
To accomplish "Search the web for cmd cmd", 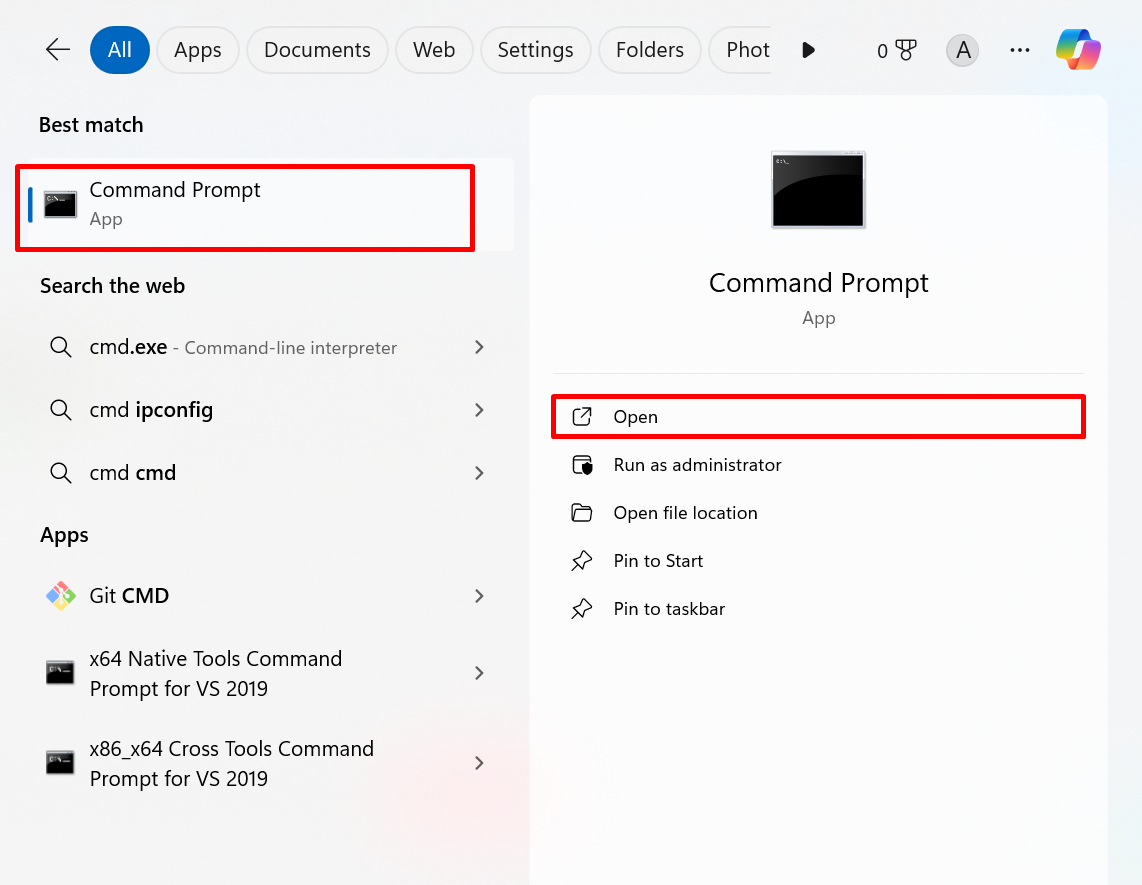I will coord(270,473).
